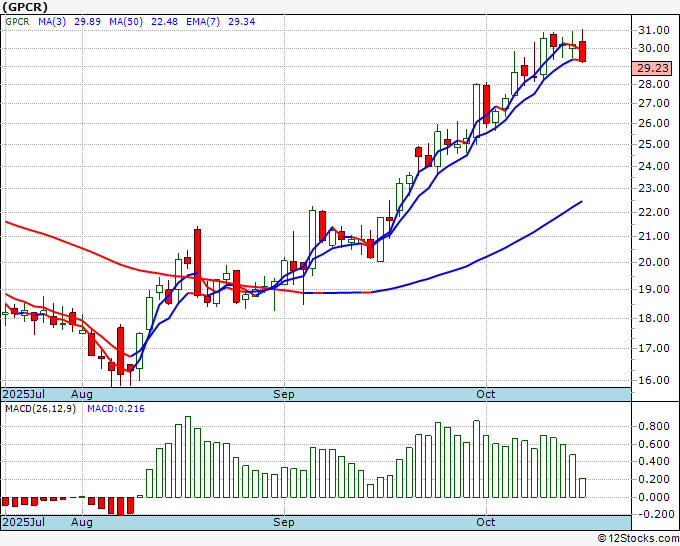Click the 31.00 price axis label

[654, 30]
